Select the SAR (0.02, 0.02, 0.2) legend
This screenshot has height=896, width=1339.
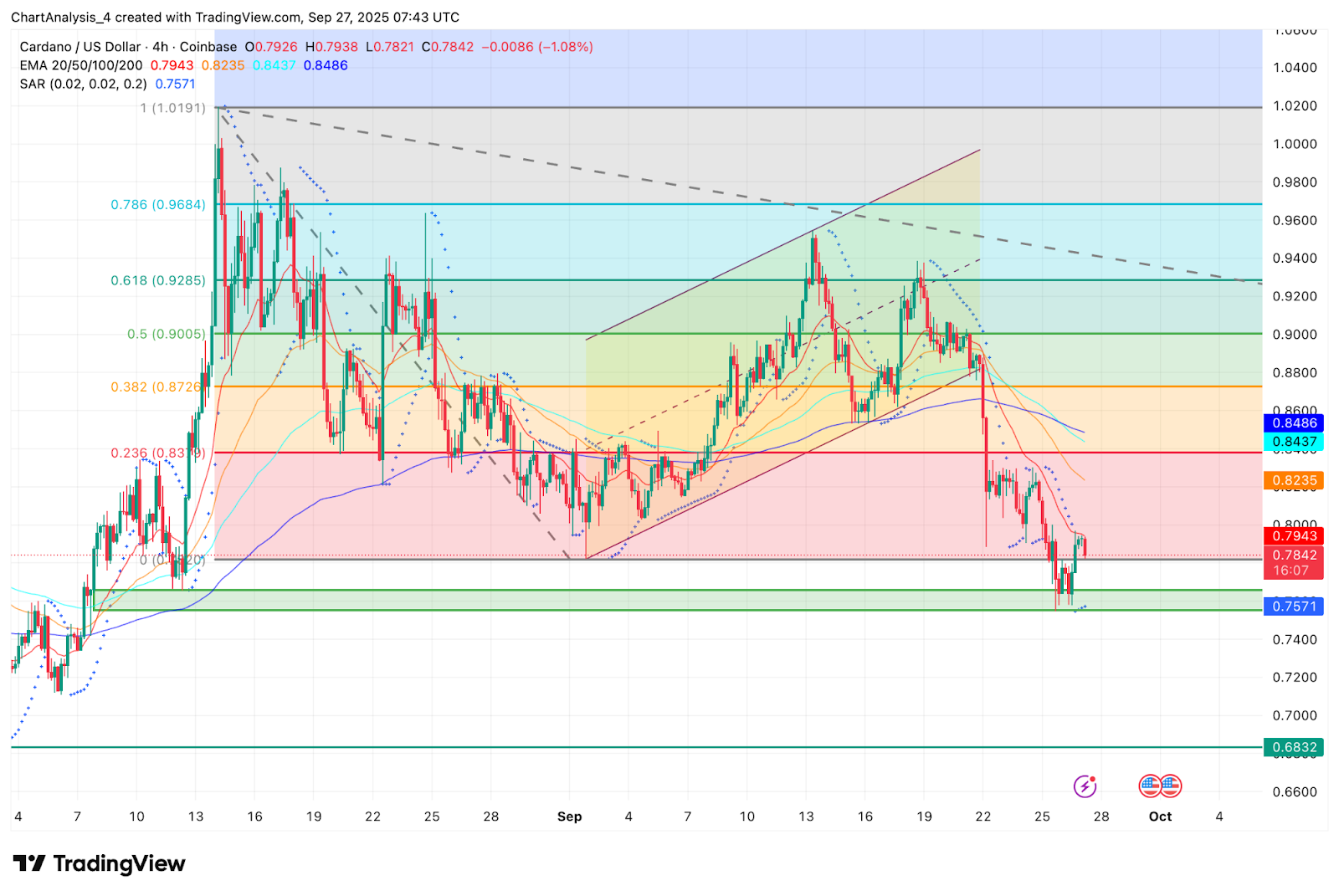click(84, 84)
